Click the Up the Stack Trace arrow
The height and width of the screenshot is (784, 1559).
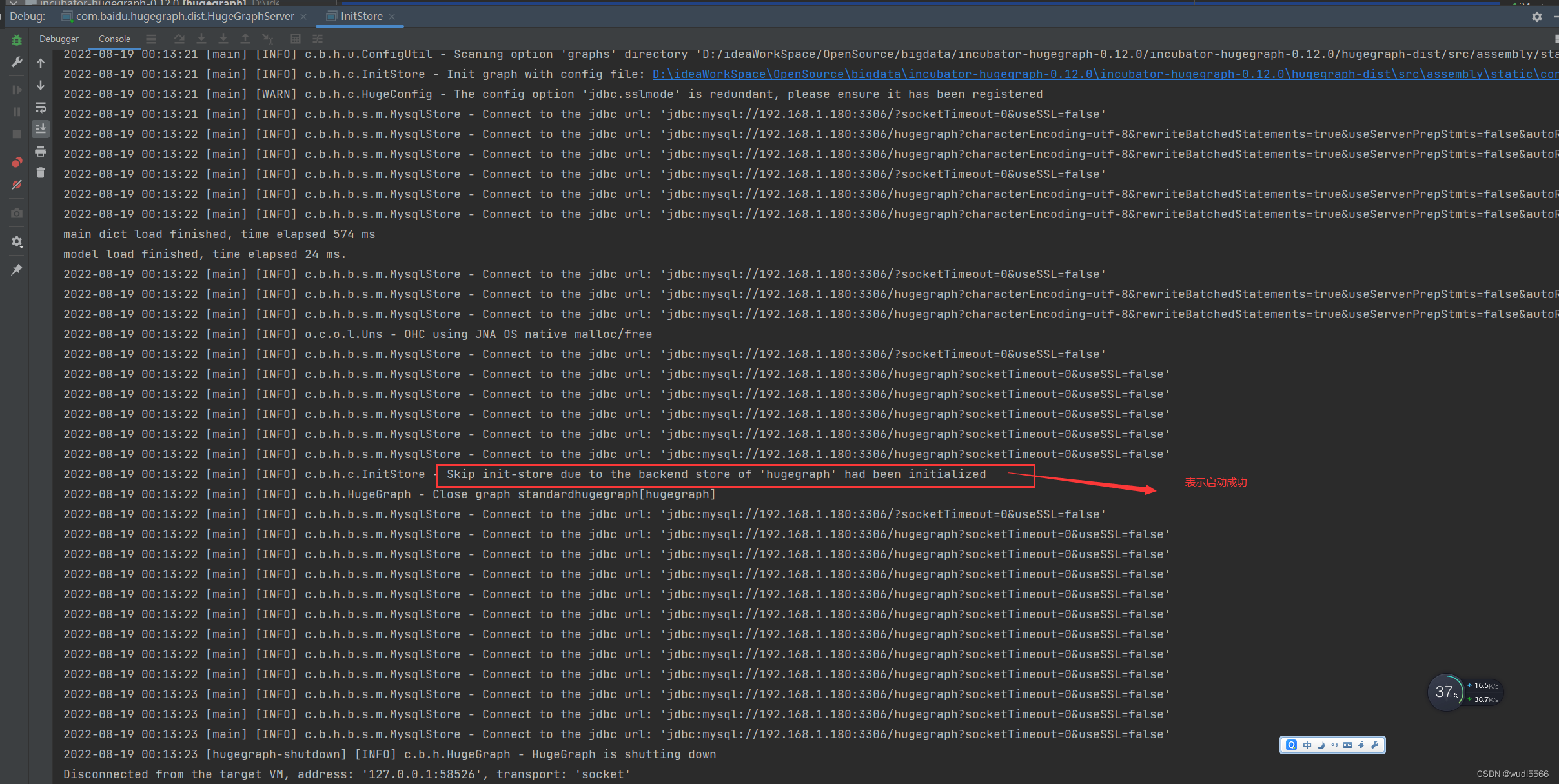(41, 63)
